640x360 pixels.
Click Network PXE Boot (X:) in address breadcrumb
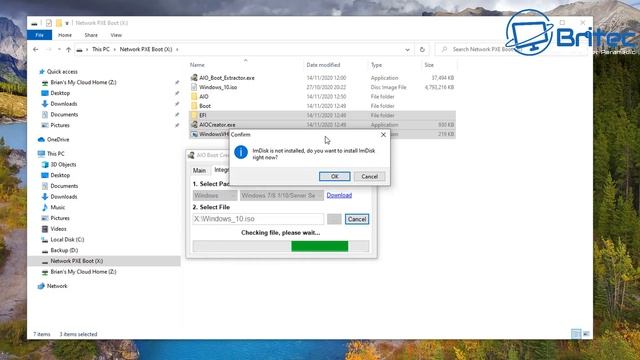tap(146, 49)
